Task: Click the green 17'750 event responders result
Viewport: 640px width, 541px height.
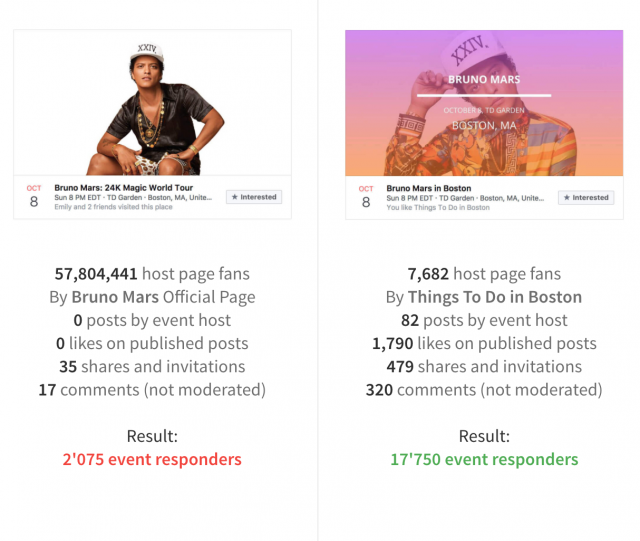Action: [x=484, y=459]
